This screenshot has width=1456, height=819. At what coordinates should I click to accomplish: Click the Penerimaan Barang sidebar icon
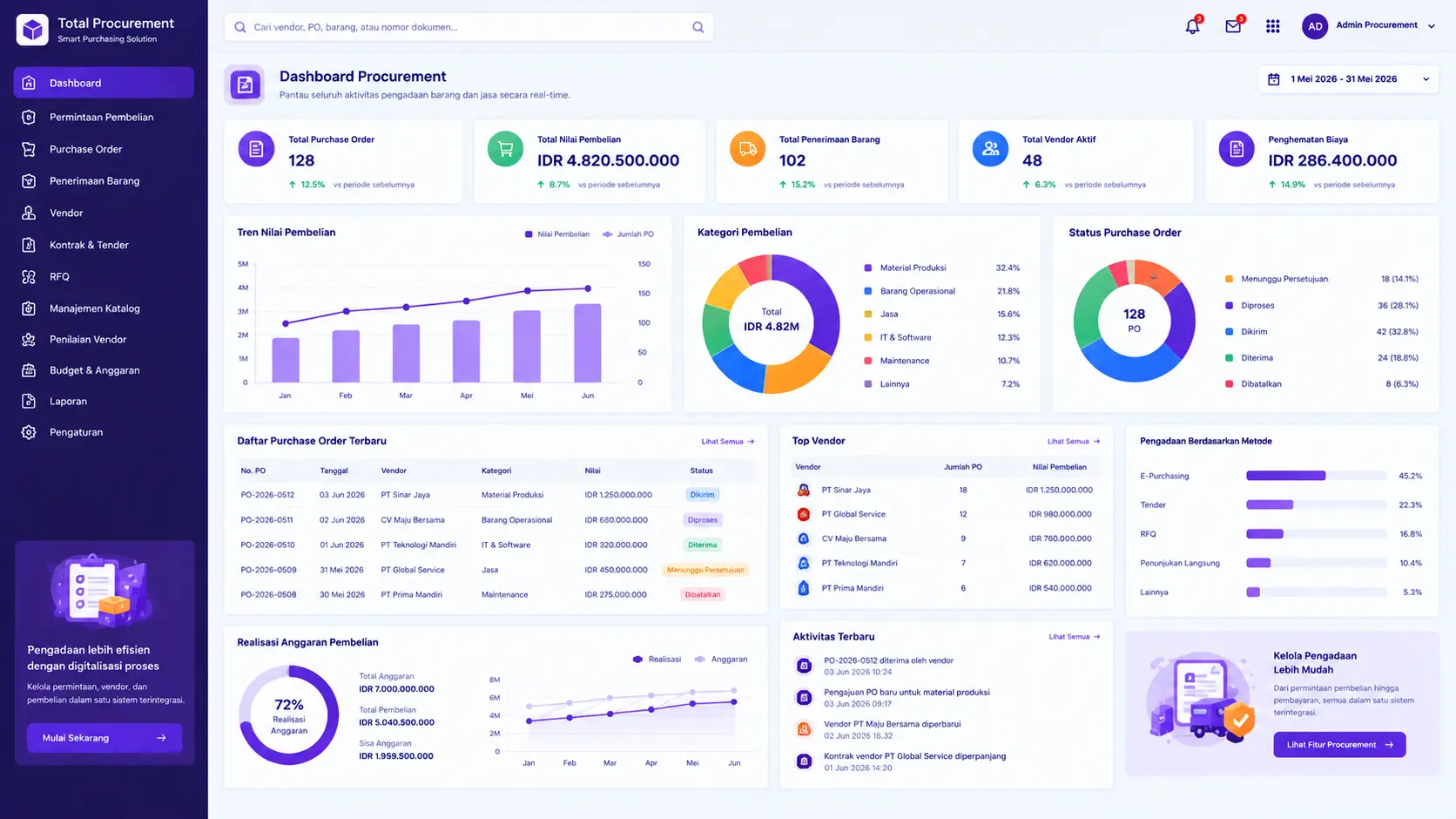coord(29,181)
